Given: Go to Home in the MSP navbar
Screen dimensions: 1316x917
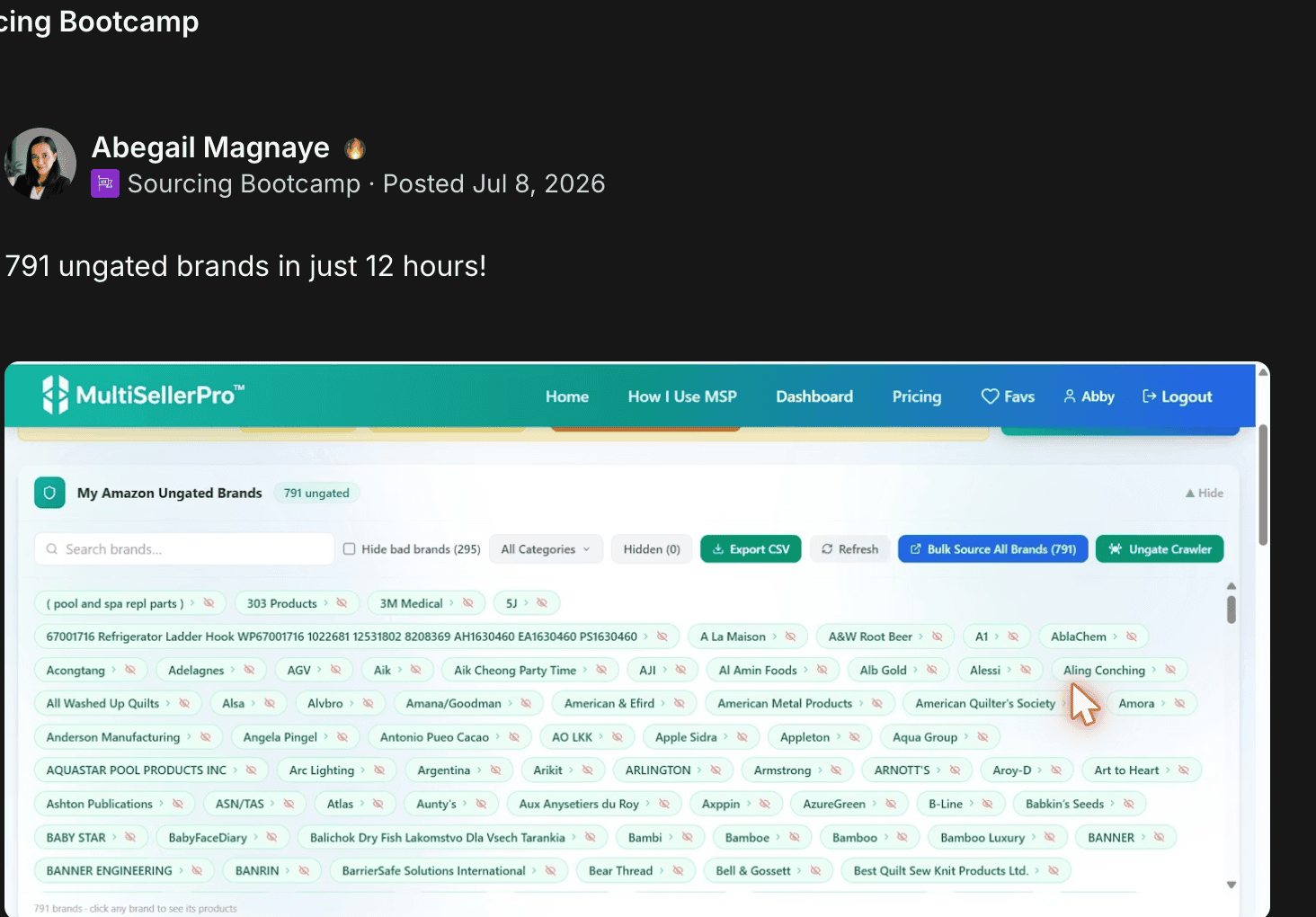Looking at the screenshot, I should coord(567,396).
